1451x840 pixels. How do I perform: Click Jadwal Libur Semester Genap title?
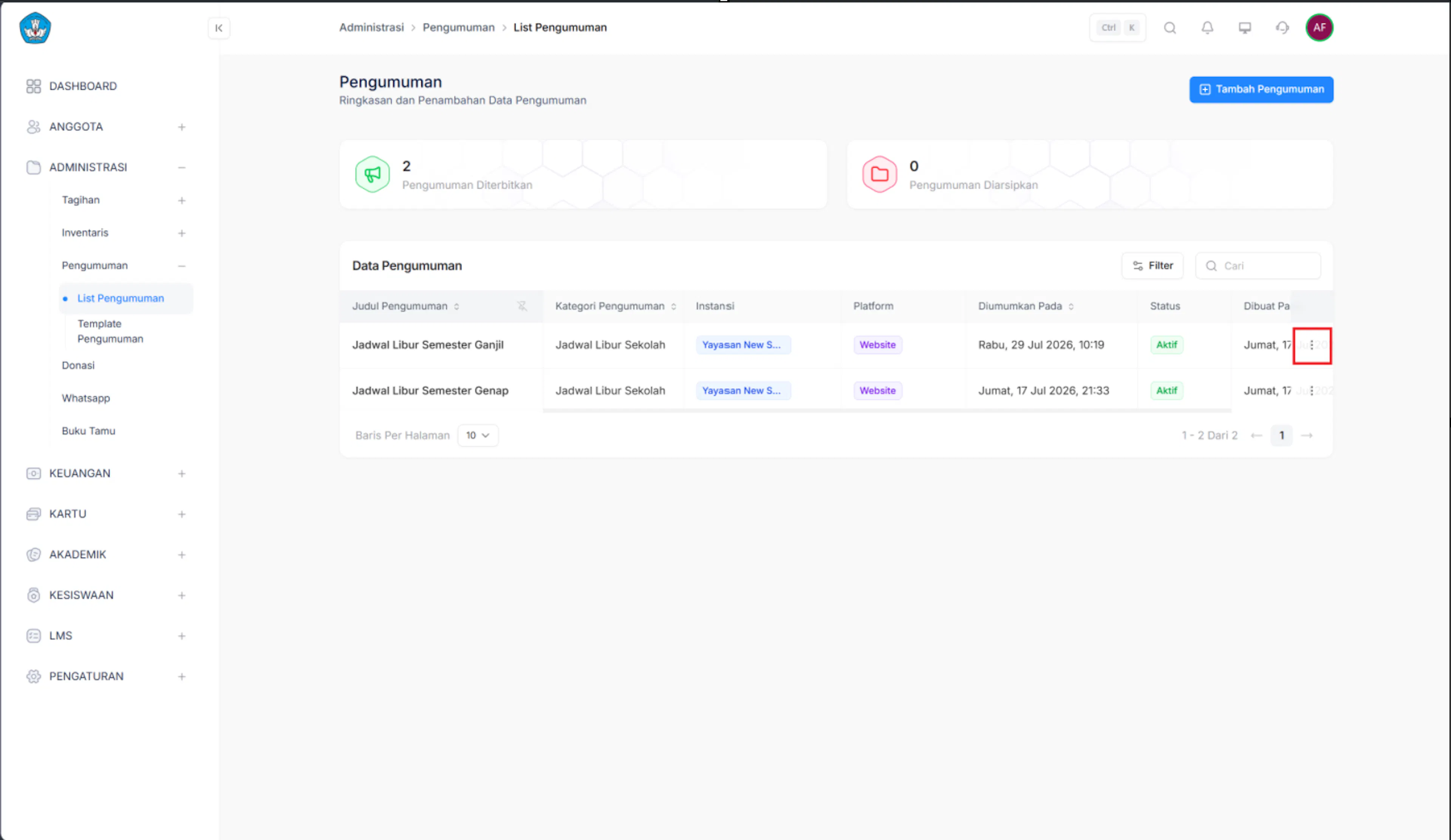[430, 391]
